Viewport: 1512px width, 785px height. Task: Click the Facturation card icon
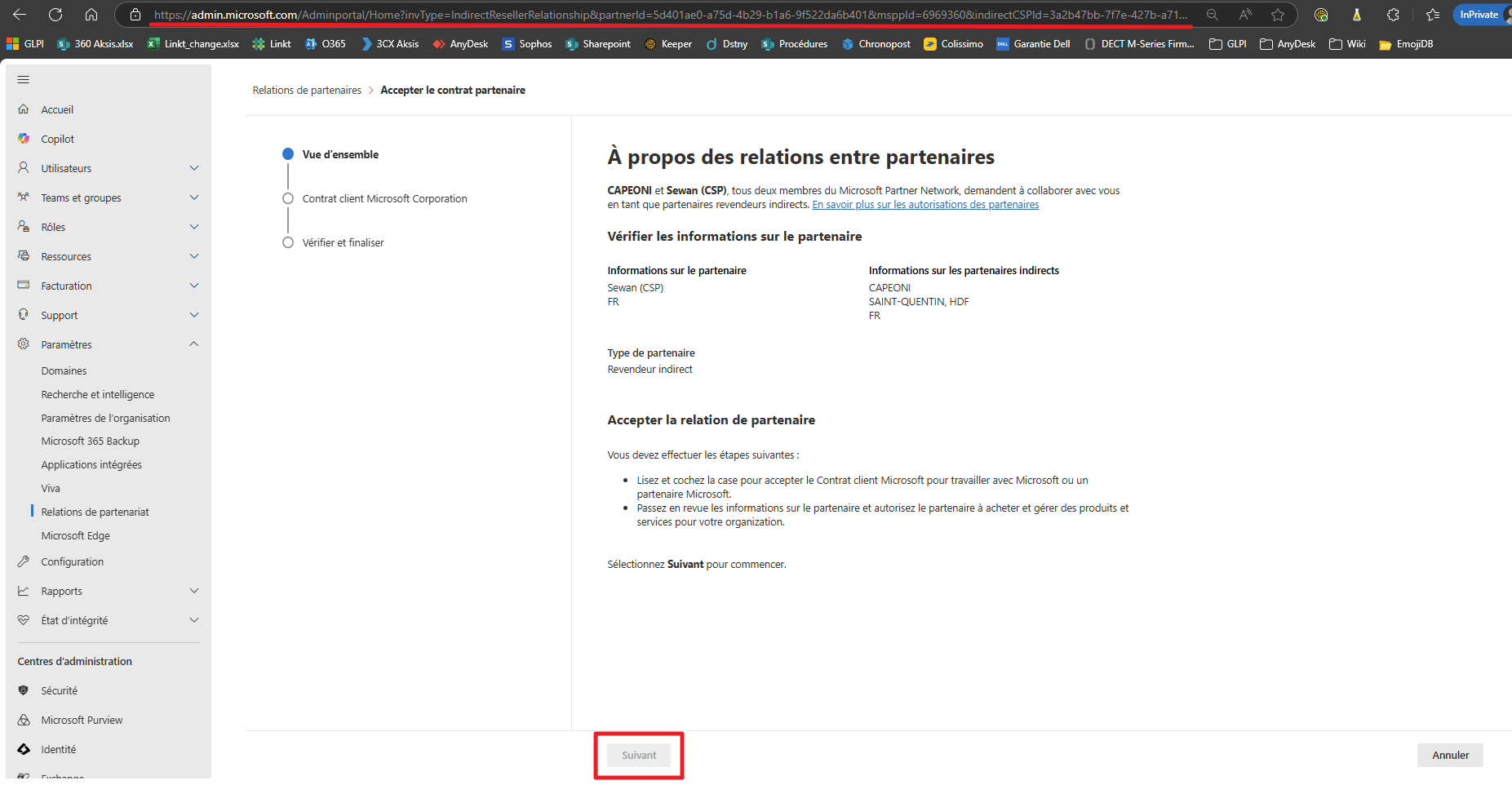coord(24,286)
